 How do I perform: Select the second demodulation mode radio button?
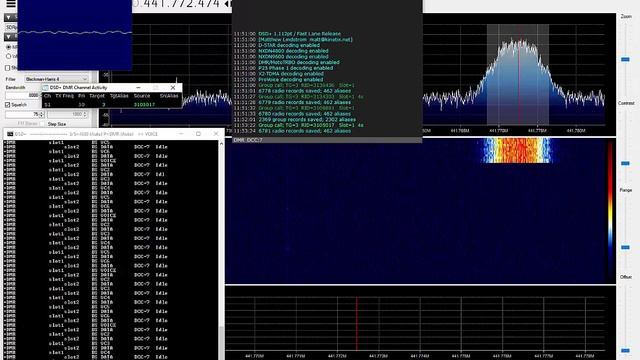tap(8, 56)
